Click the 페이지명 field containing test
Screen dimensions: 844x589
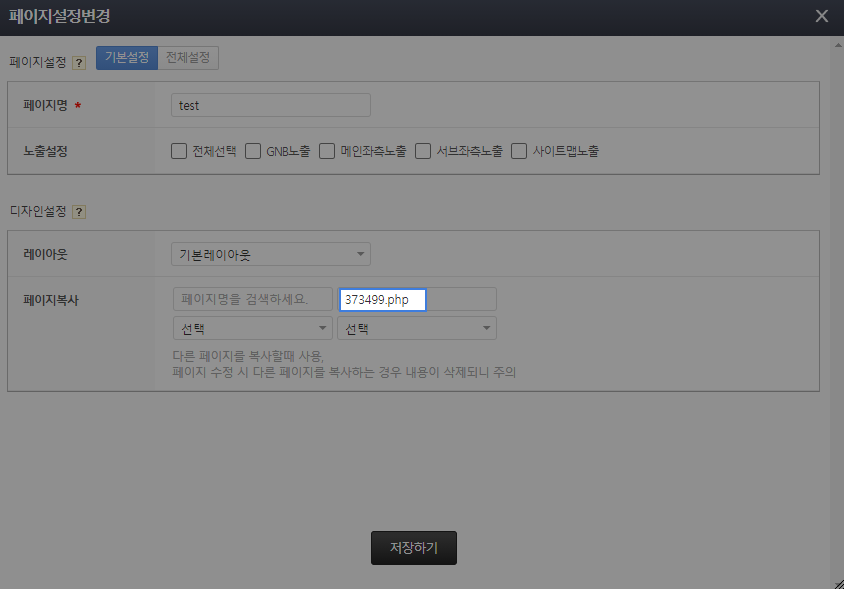pyautogui.click(x=270, y=105)
